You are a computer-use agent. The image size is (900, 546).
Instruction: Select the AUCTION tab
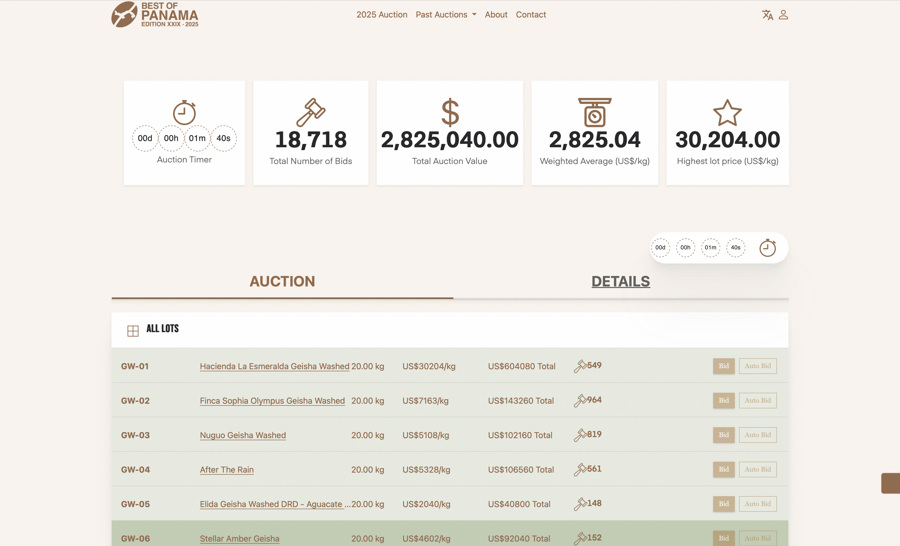coord(282,282)
